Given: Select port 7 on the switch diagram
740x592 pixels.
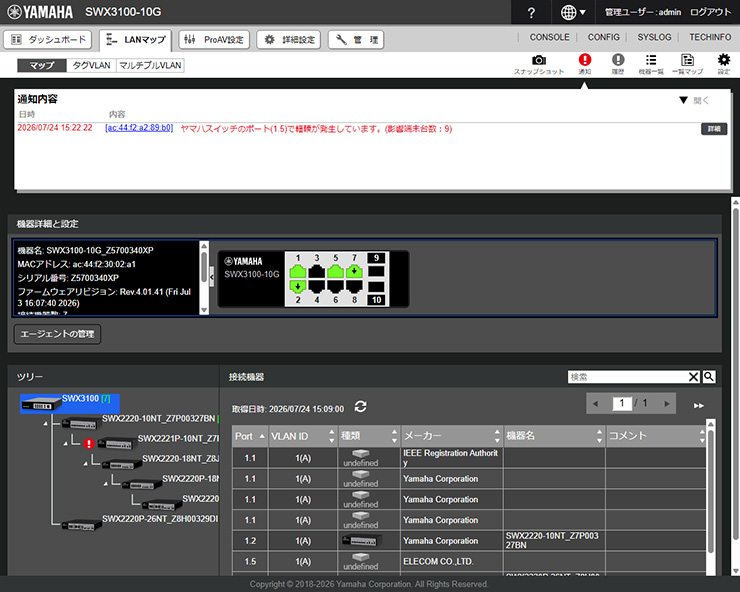Looking at the screenshot, I should point(354,271).
